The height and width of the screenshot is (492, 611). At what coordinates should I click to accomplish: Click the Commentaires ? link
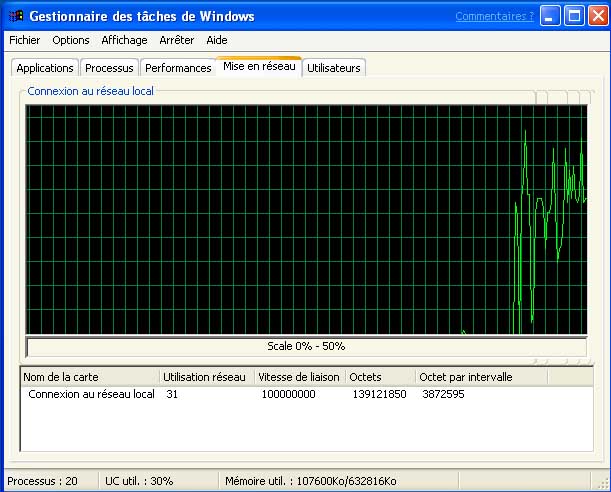pos(494,16)
